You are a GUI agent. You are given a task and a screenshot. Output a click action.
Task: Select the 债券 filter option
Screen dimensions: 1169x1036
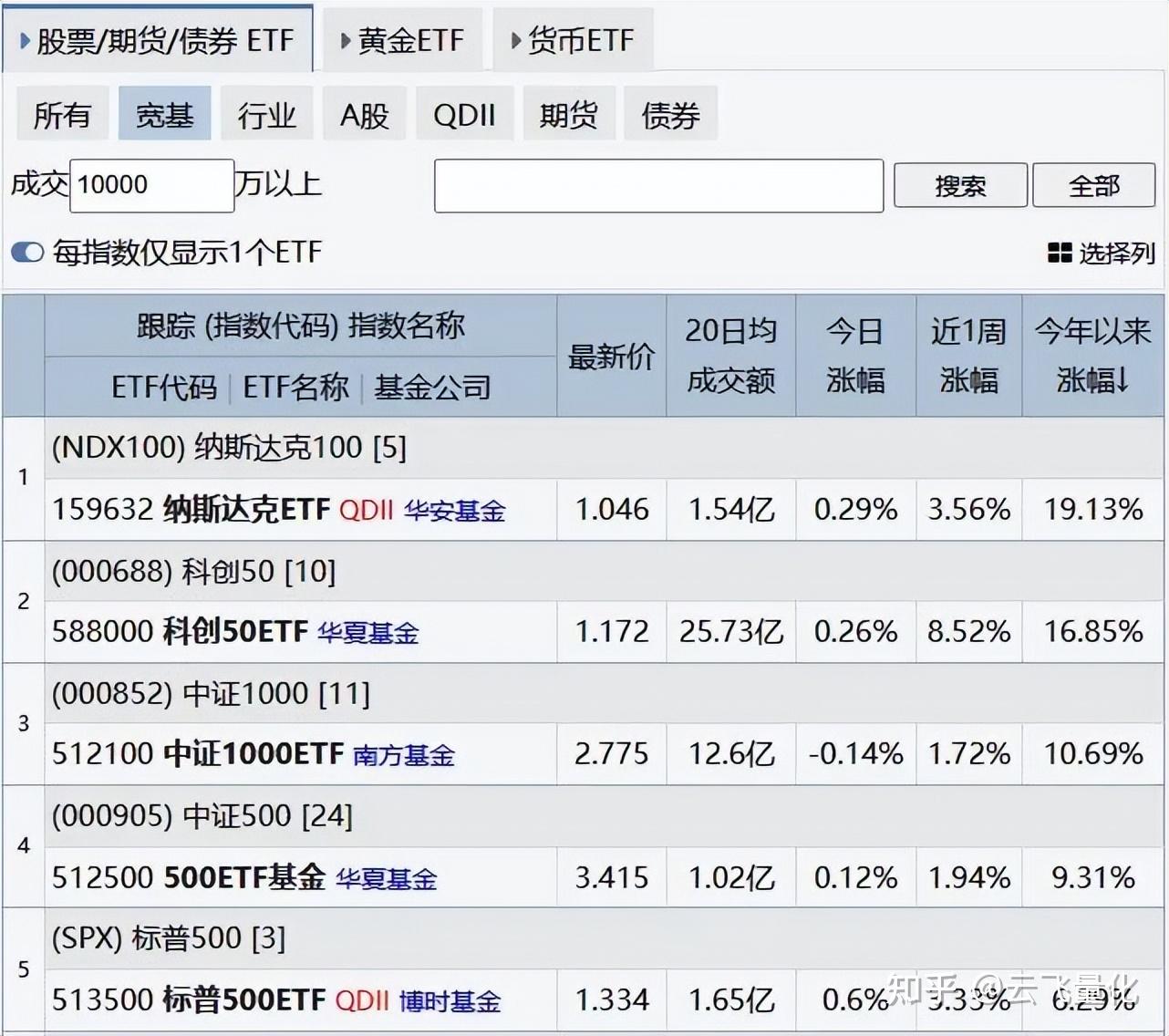[670, 113]
